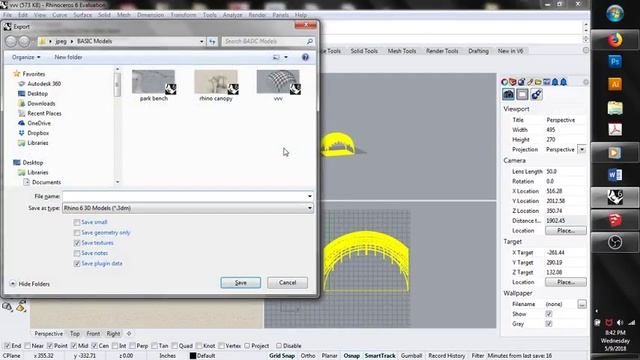Select the park bench file thumbnail

[x=153, y=86]
